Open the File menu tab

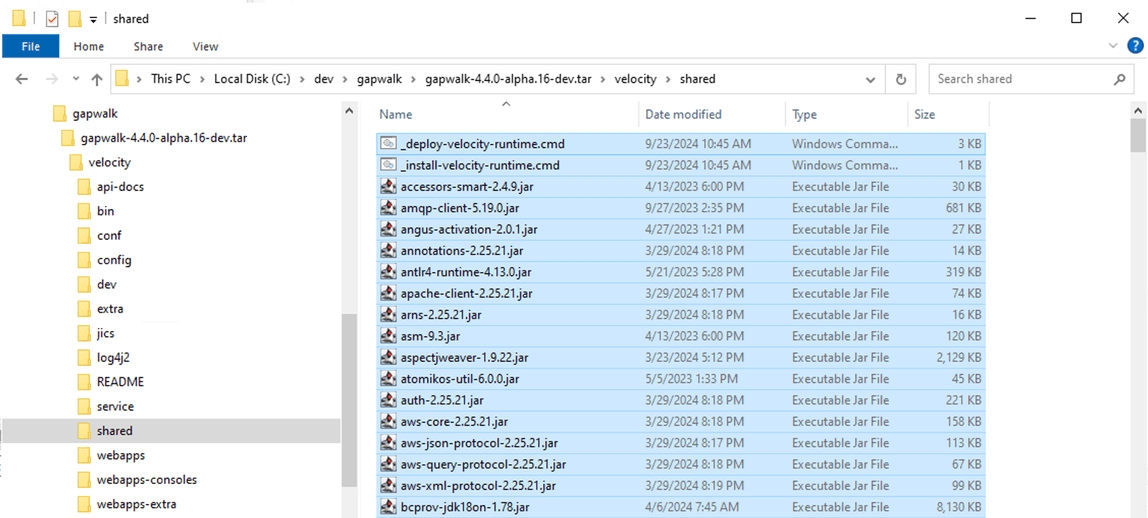(31, 46)
